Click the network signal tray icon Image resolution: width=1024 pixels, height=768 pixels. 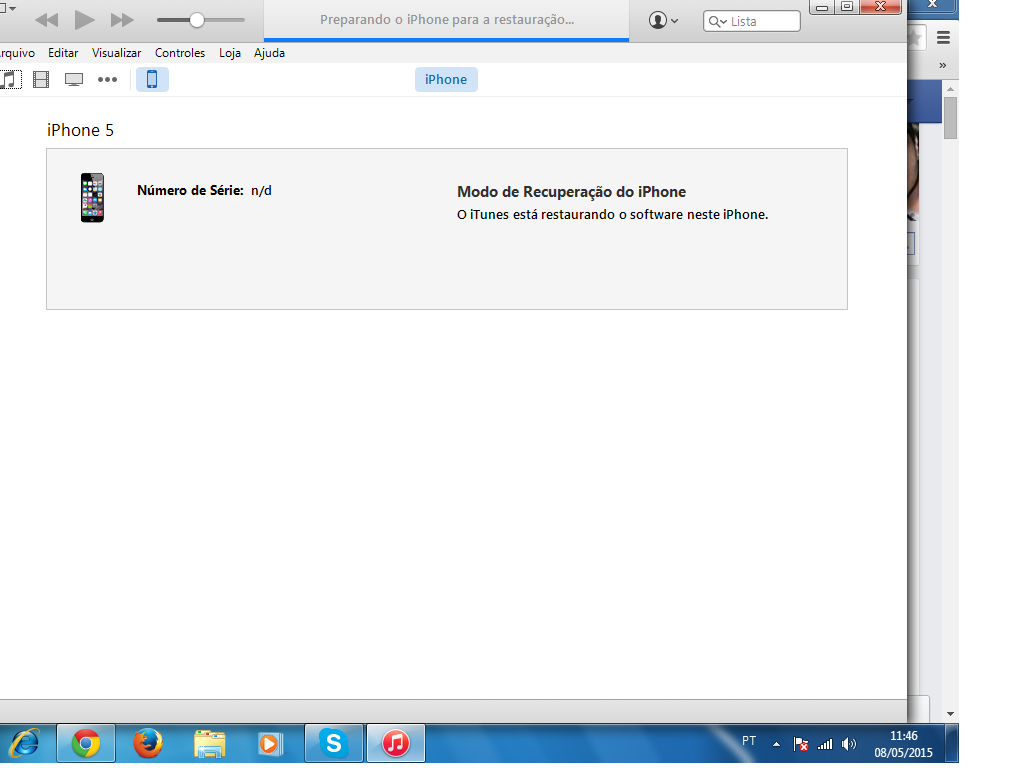[x=825, y=744]
